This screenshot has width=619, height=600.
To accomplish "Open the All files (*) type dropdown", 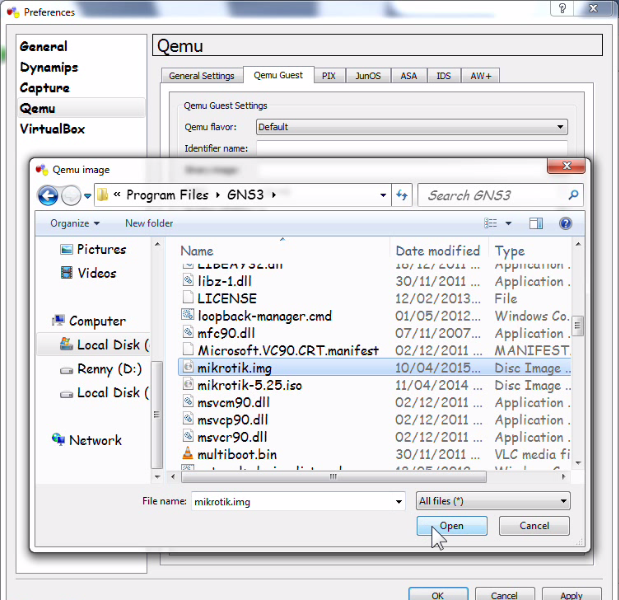I will [493, 501].
